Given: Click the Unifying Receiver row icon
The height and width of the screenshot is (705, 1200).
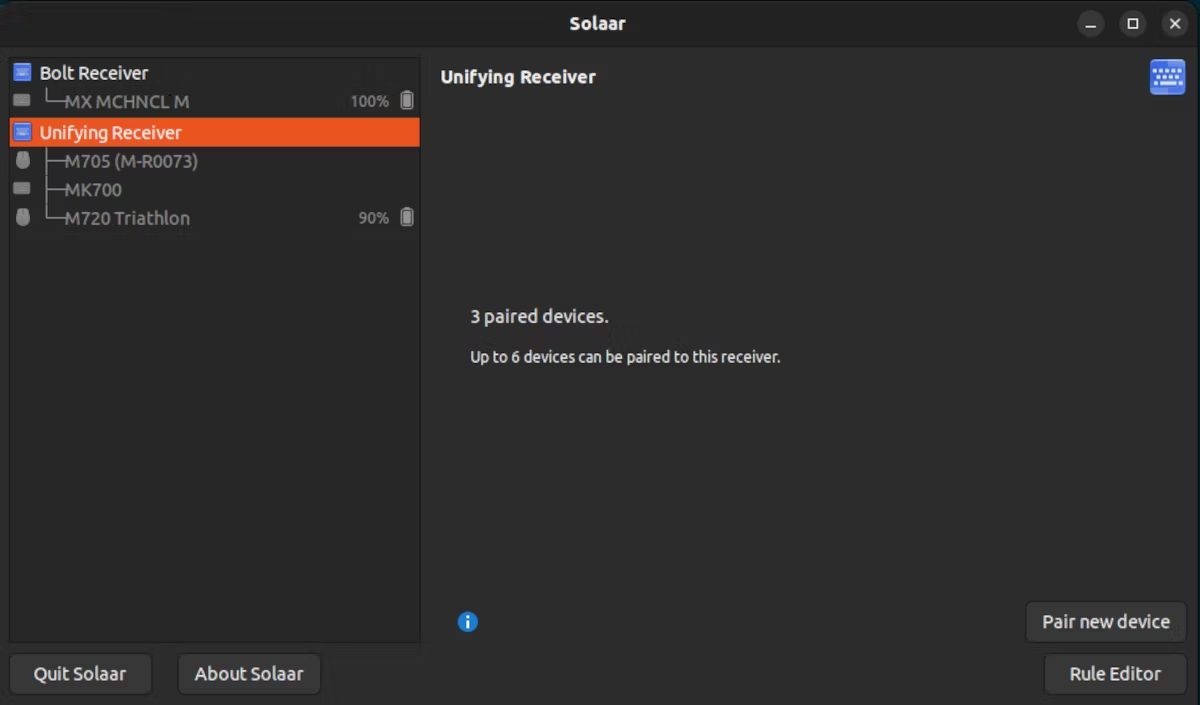Looking at the screenshot, I should point(22,132).
